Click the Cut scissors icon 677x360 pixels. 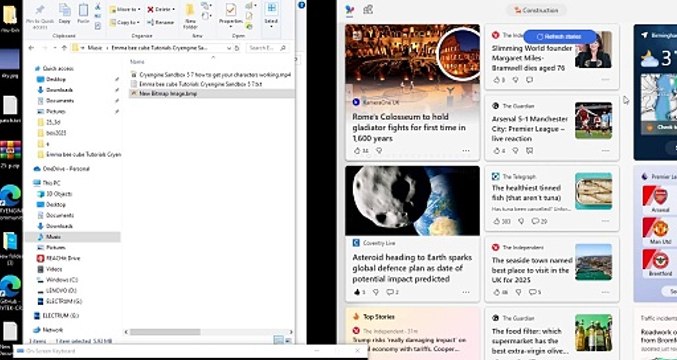[x=98, y=6]
